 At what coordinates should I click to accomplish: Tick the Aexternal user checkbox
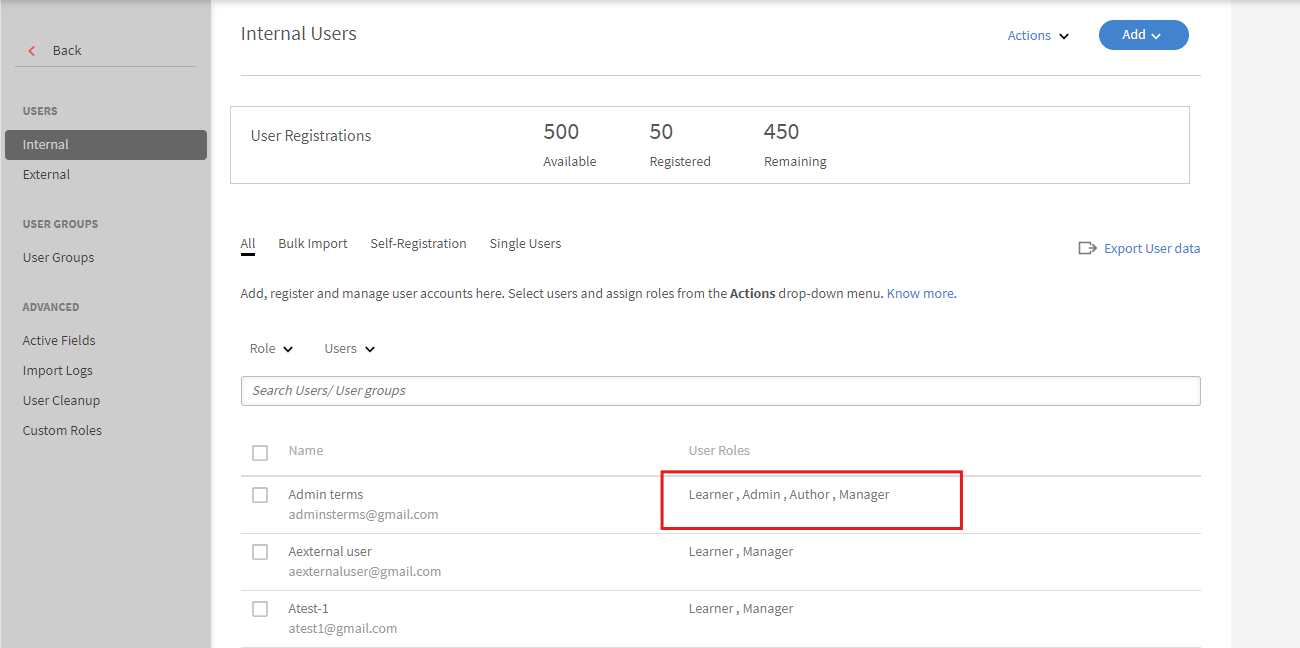tap(260, 552)
